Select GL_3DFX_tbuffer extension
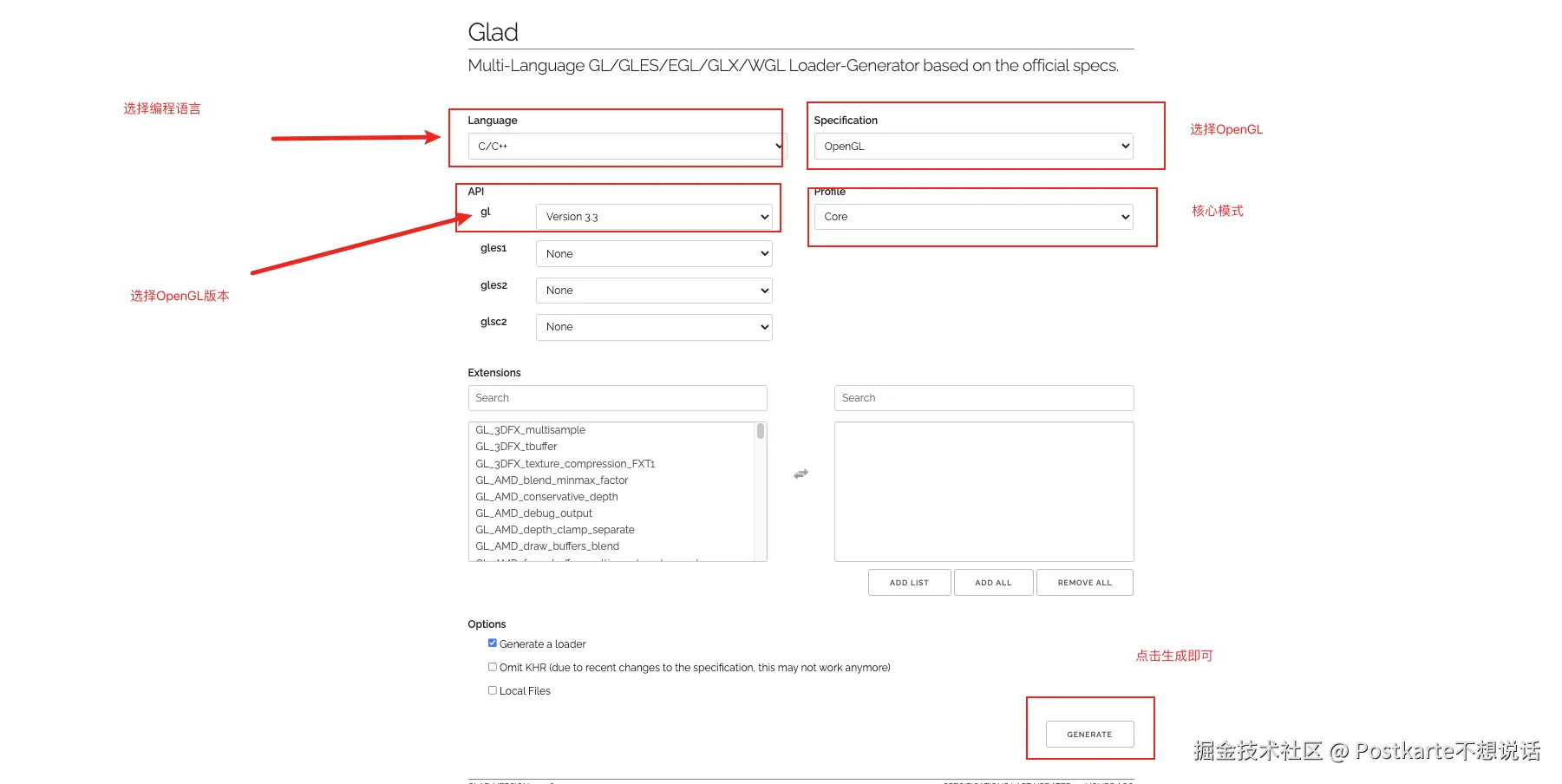Screen dimensions: 1562x784 pos(516,447)
